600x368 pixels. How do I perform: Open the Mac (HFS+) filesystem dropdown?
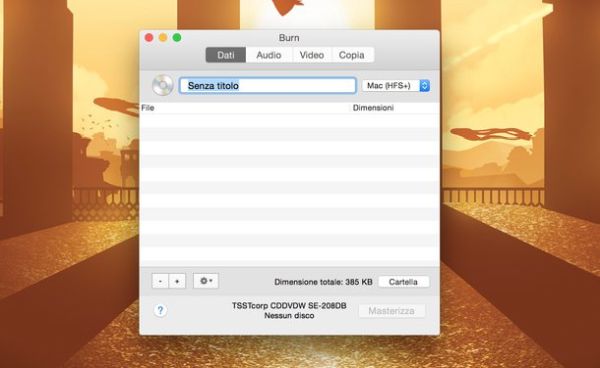pyautogui.click(x=396, y=85)
